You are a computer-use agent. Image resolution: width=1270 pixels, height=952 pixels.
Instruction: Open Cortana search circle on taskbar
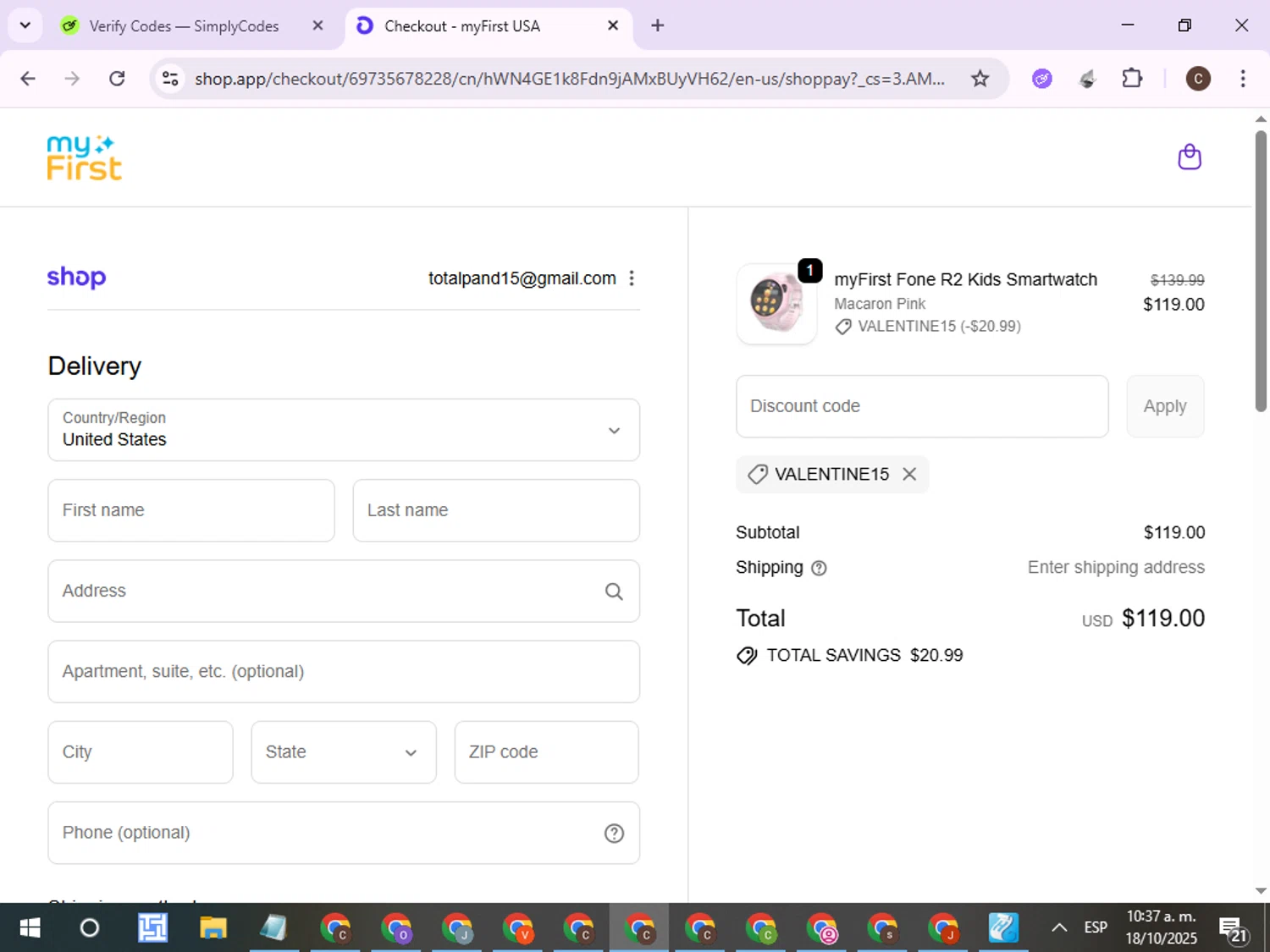pyautogui.click(x=89, y=928)
